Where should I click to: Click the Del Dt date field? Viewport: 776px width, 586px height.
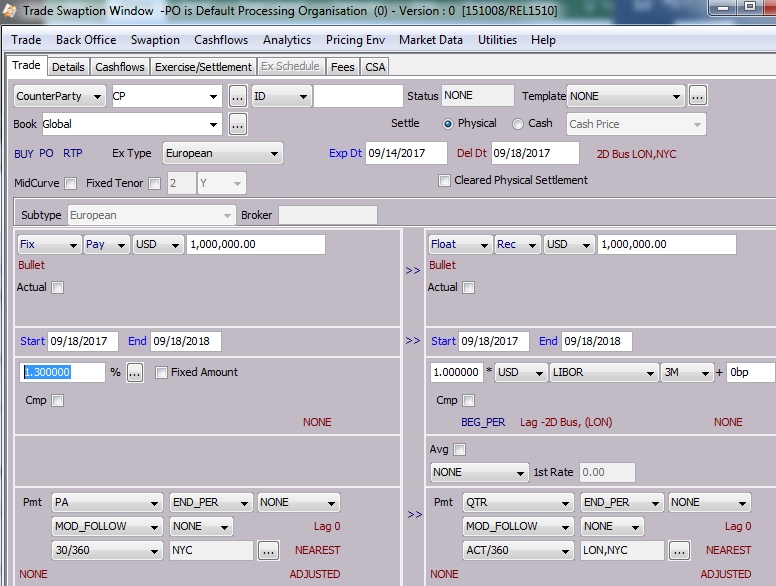coord(535,153)
